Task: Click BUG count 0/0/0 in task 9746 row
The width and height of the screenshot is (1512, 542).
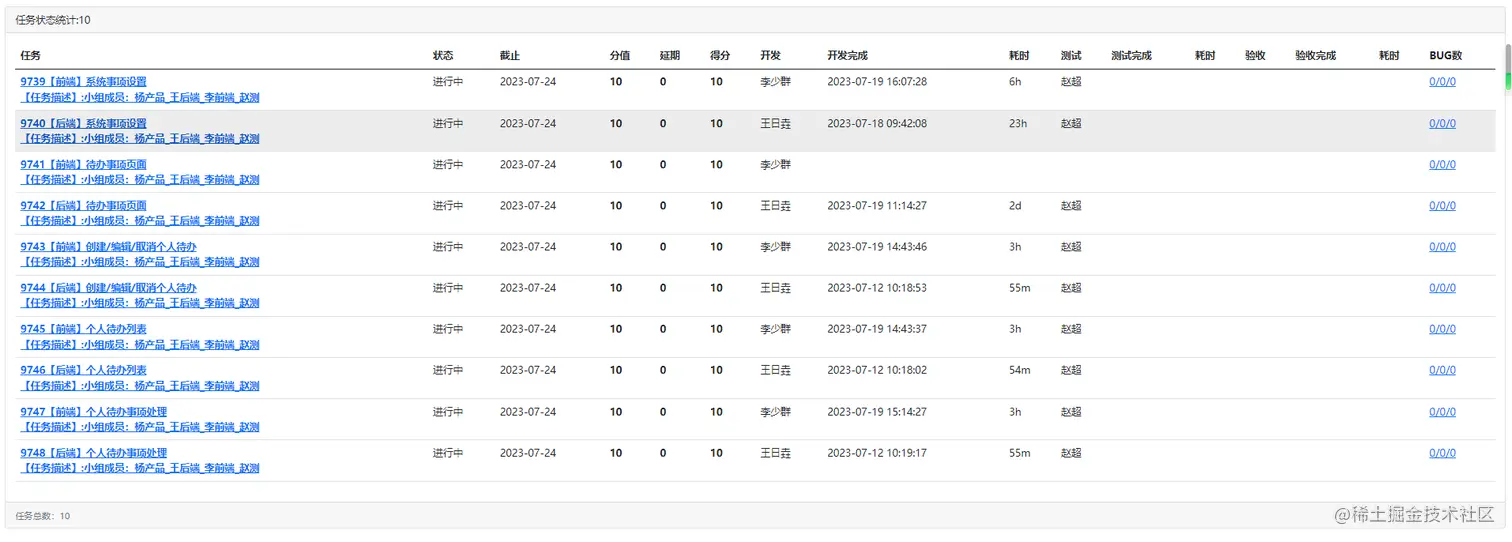Action: tap(1442, 370)
